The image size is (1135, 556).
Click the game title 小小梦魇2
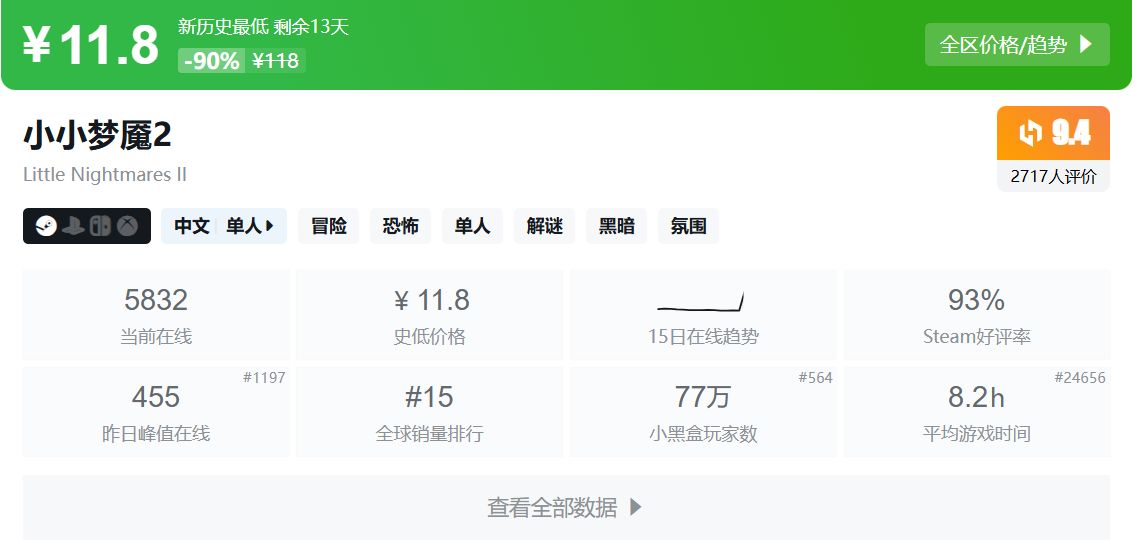pyautogui.click(x=98, y=135)
